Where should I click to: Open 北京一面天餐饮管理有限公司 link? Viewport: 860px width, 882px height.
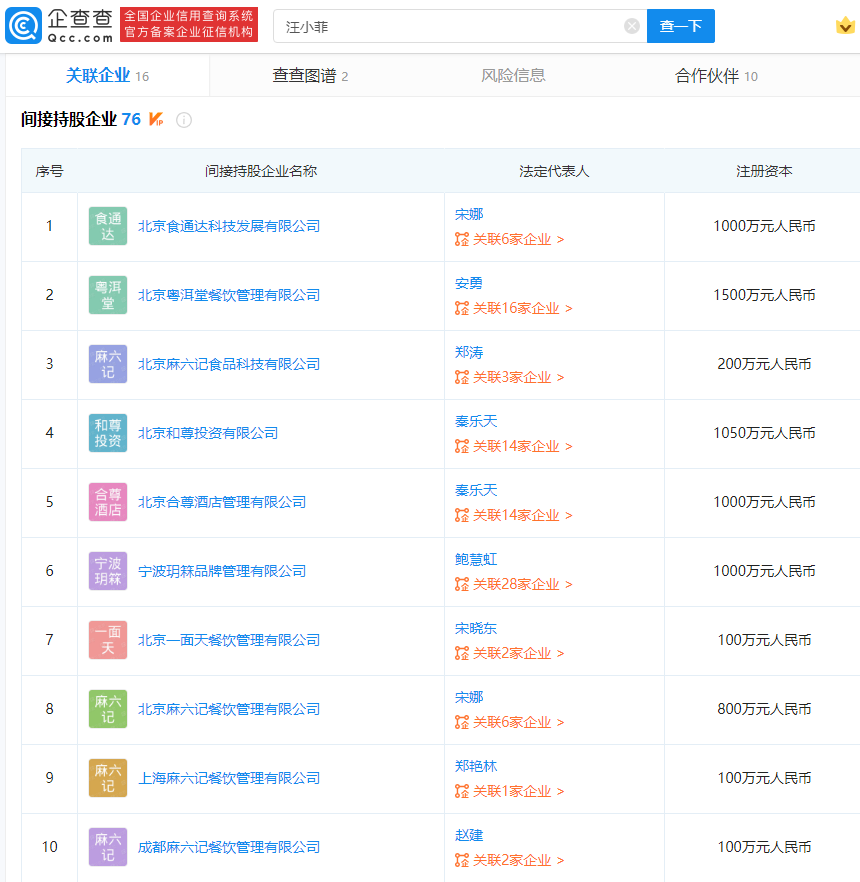[229, 640]
